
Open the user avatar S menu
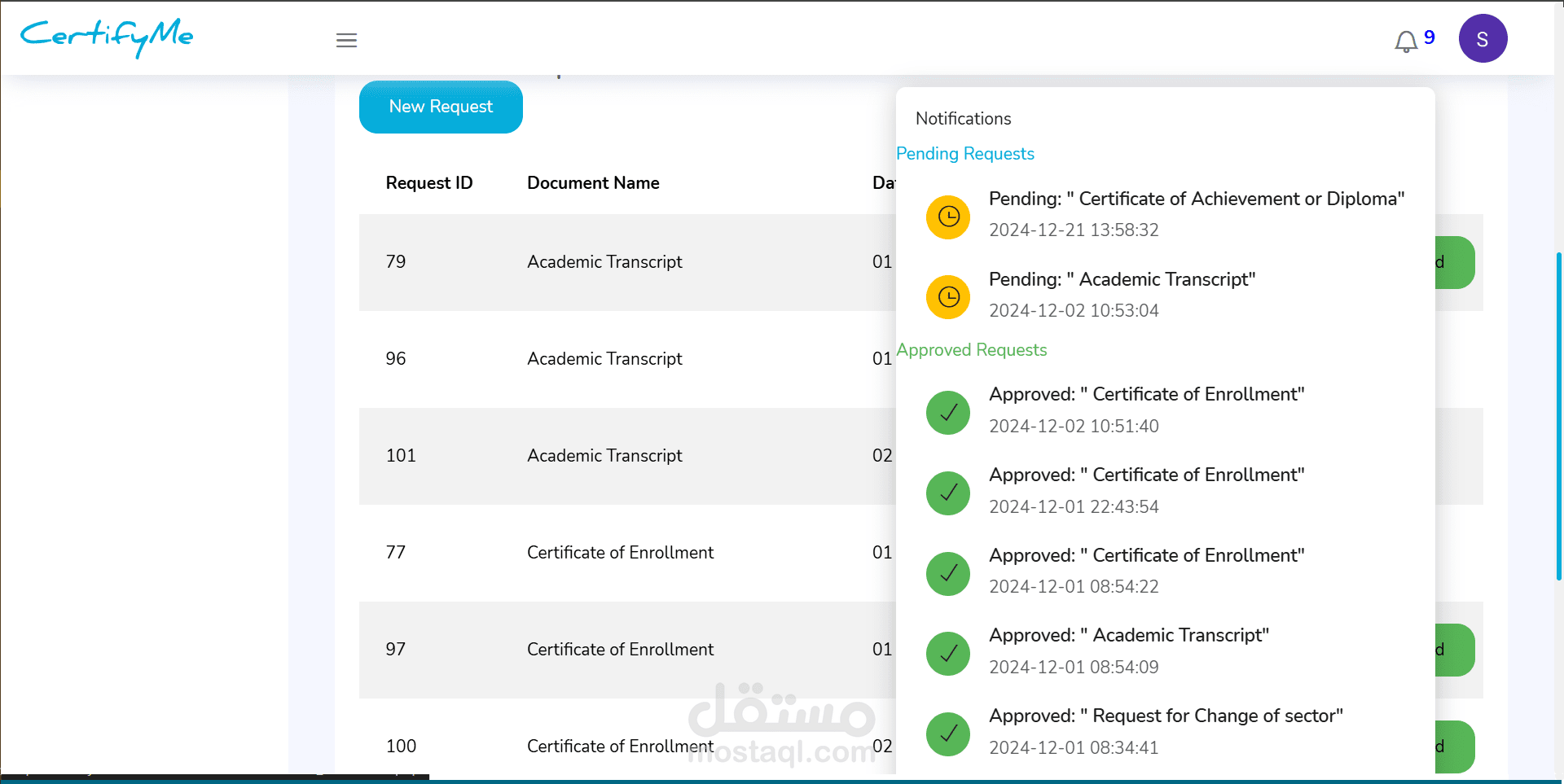click(1483, 38)
